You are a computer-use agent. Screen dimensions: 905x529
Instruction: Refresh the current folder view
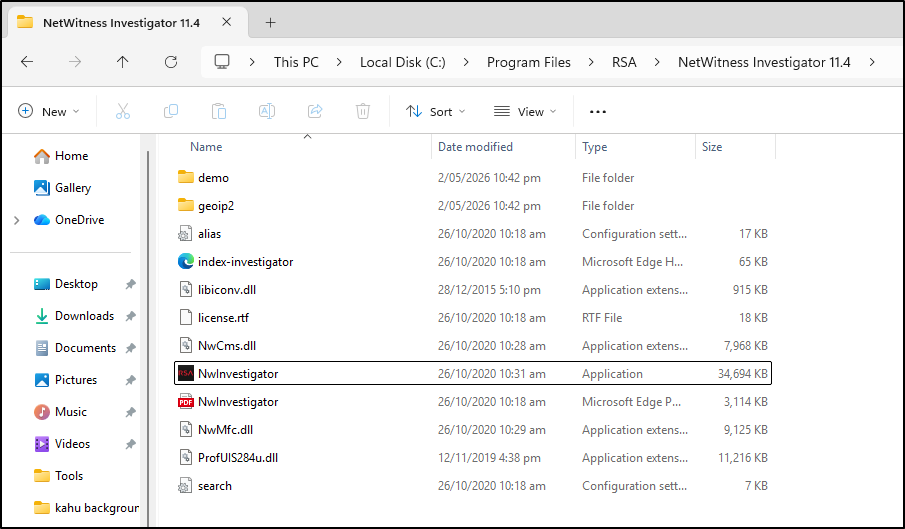(171, 62)
